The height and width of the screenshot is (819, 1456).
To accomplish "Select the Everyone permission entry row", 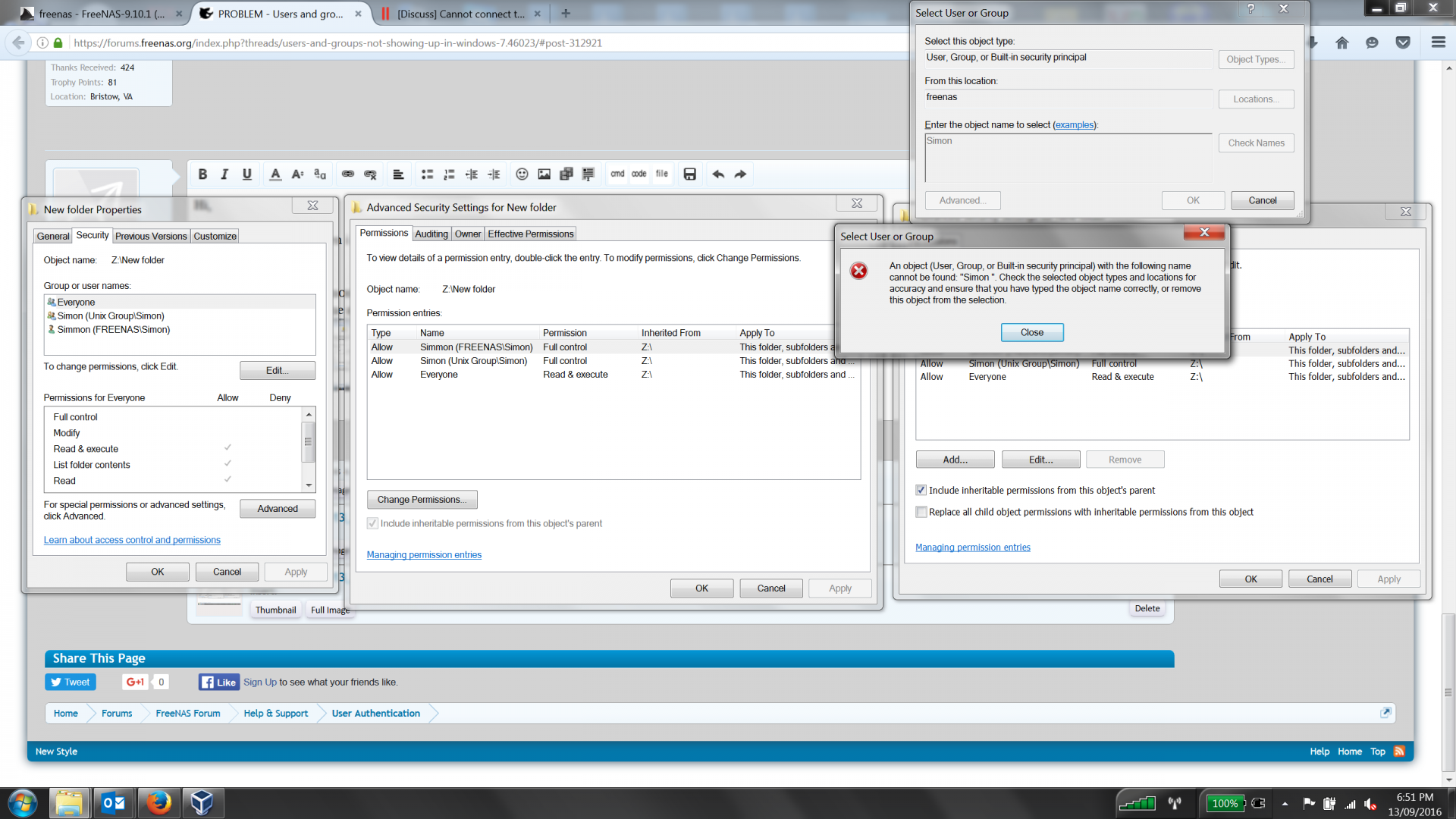I will (613, 375).
